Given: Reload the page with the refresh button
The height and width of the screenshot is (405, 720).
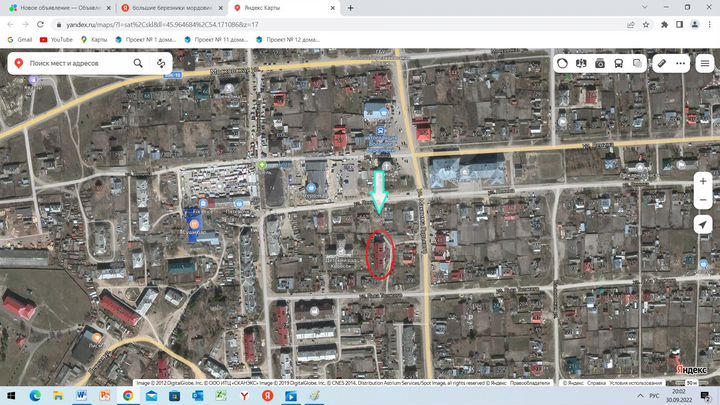Looking at the screenshot, I should click(x=40, y=24).
